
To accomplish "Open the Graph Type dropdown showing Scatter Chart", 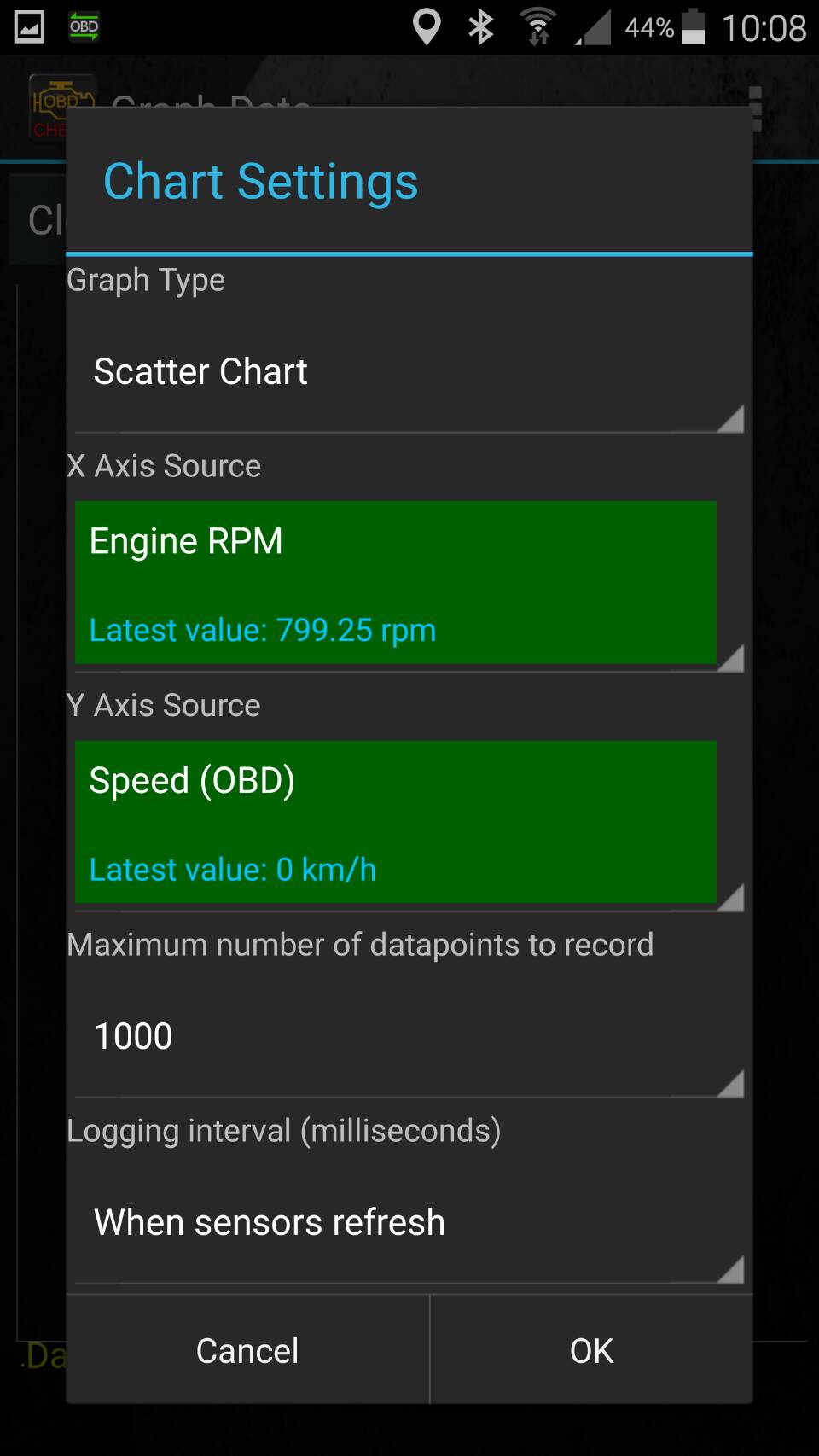I will [408, 372].
